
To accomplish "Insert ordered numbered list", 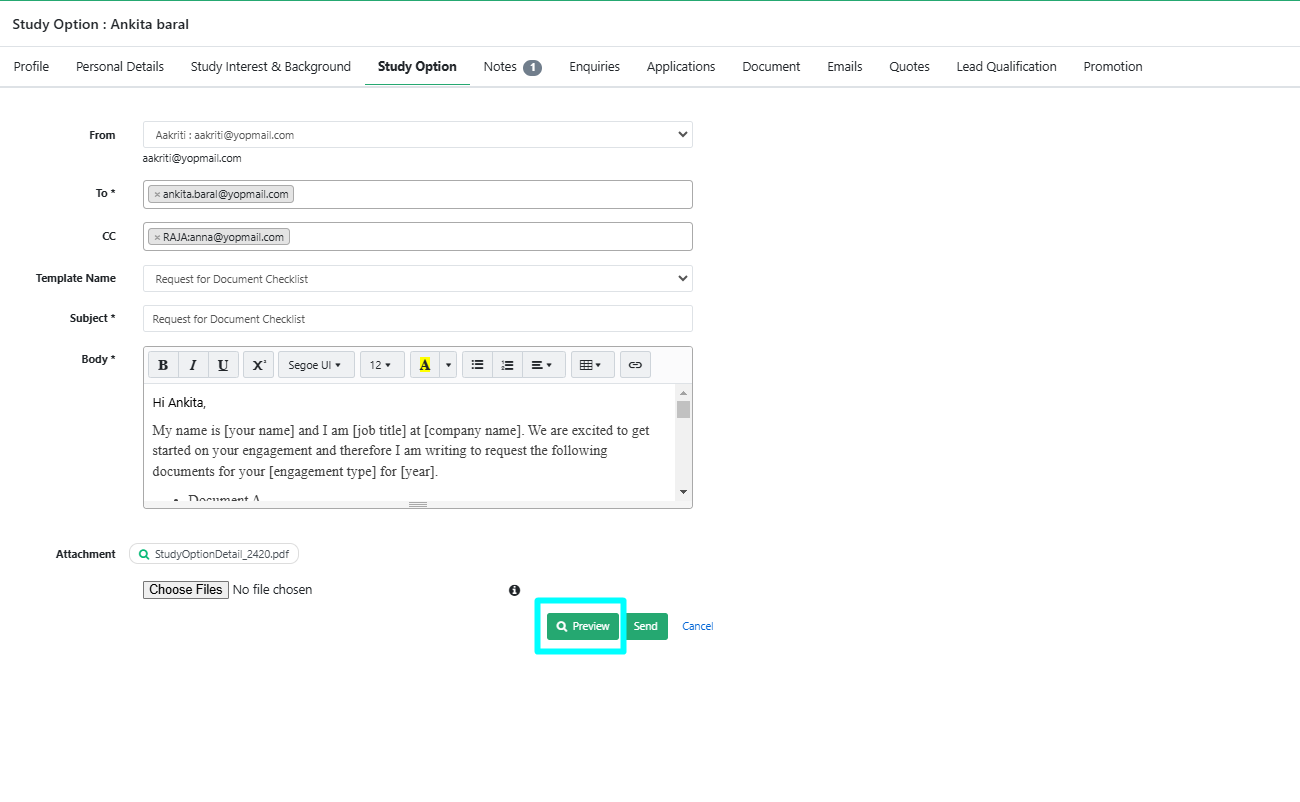I will pyautogui.click(x=507, y=365).
